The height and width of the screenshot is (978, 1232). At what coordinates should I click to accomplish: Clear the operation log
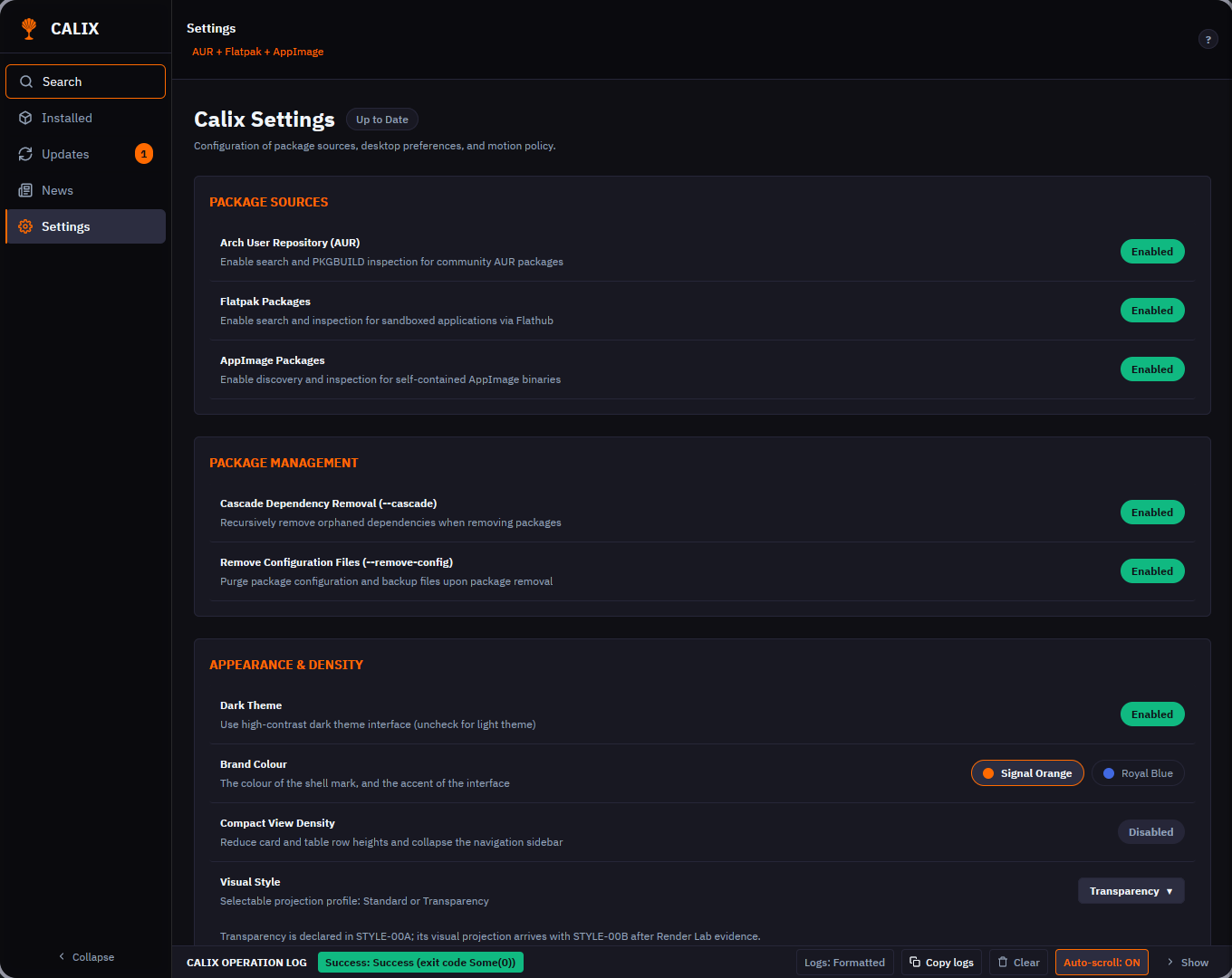[x=1018, y=962]
